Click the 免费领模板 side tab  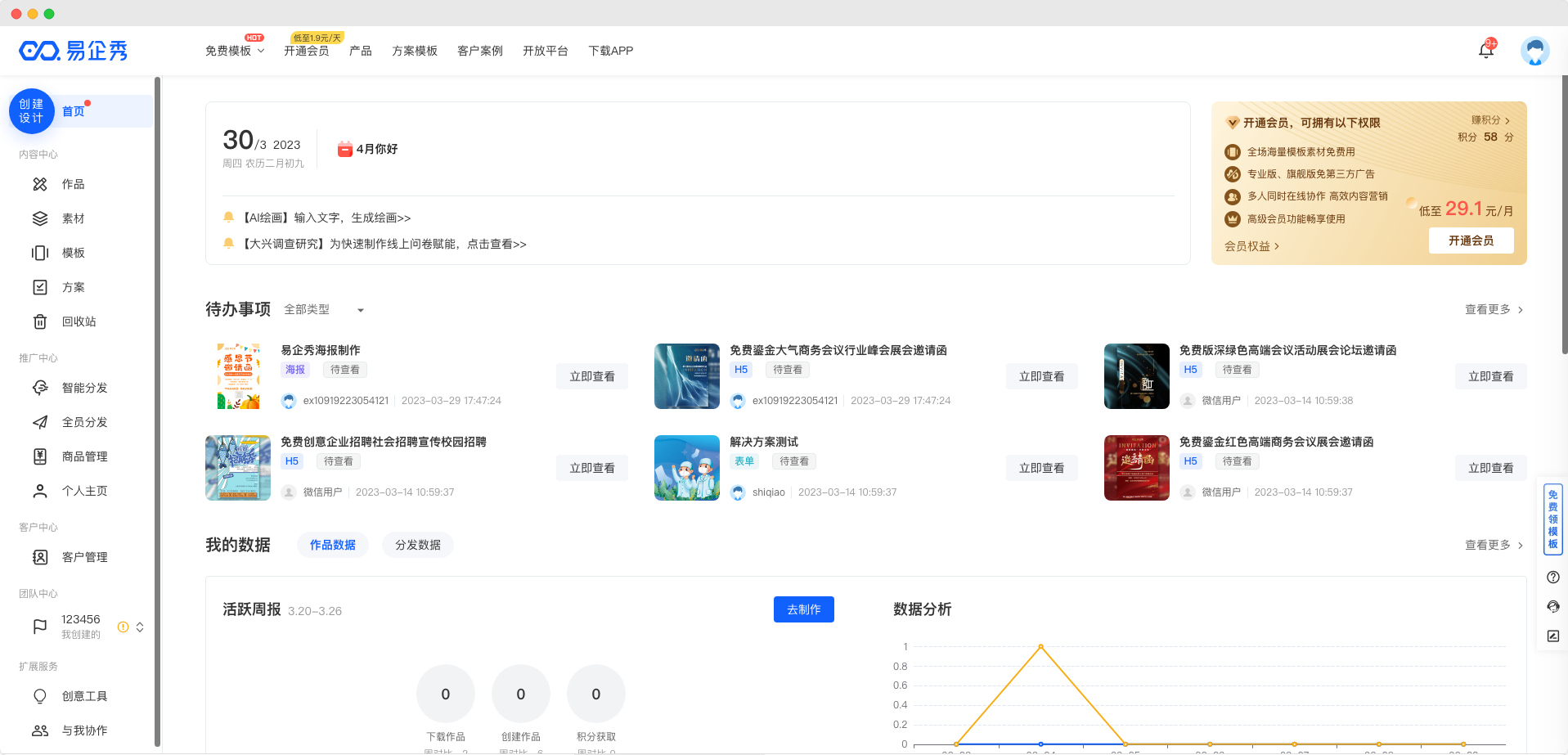tap(1553, 519)
